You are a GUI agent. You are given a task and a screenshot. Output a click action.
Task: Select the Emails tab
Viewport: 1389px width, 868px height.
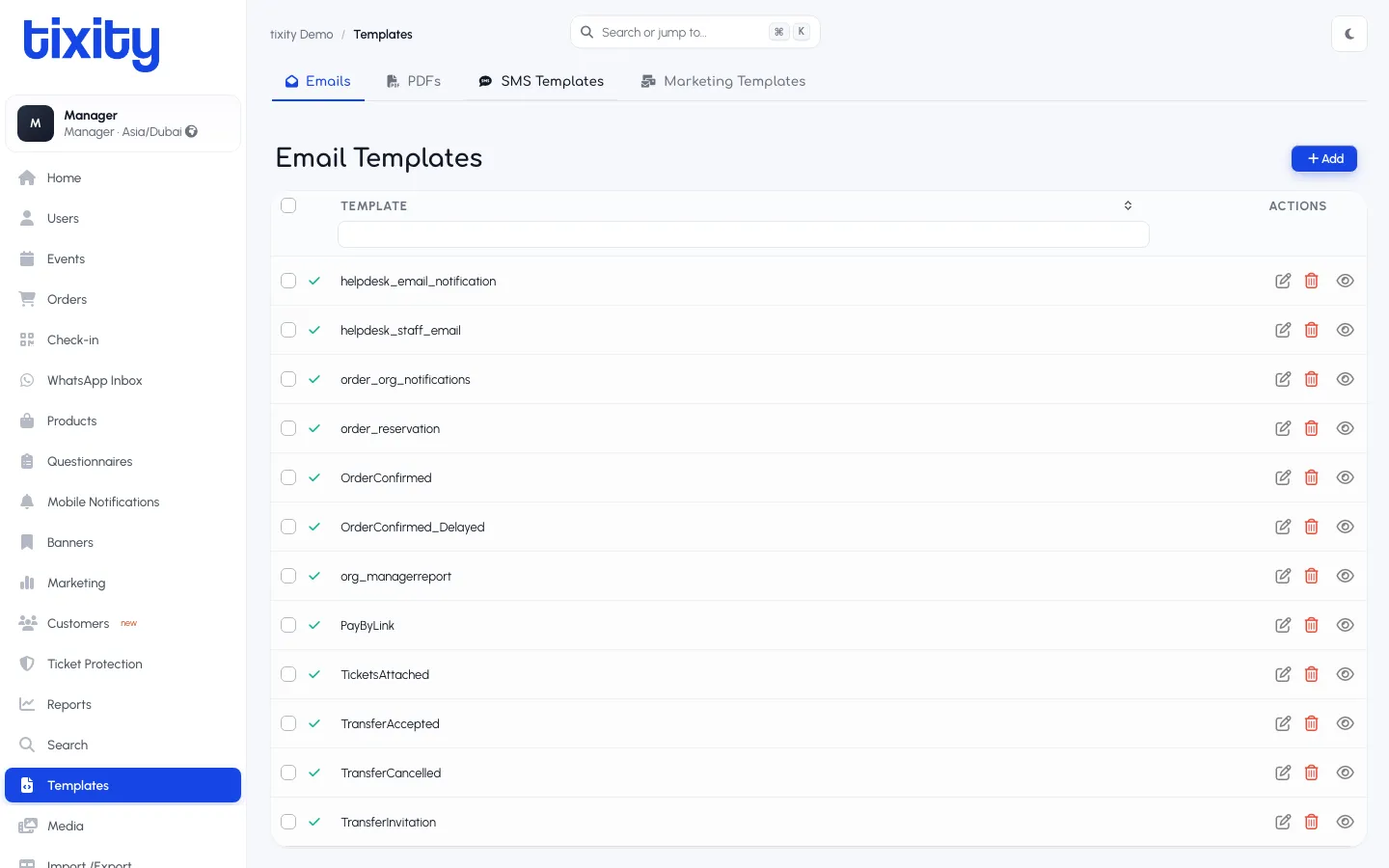pos(318,81)
